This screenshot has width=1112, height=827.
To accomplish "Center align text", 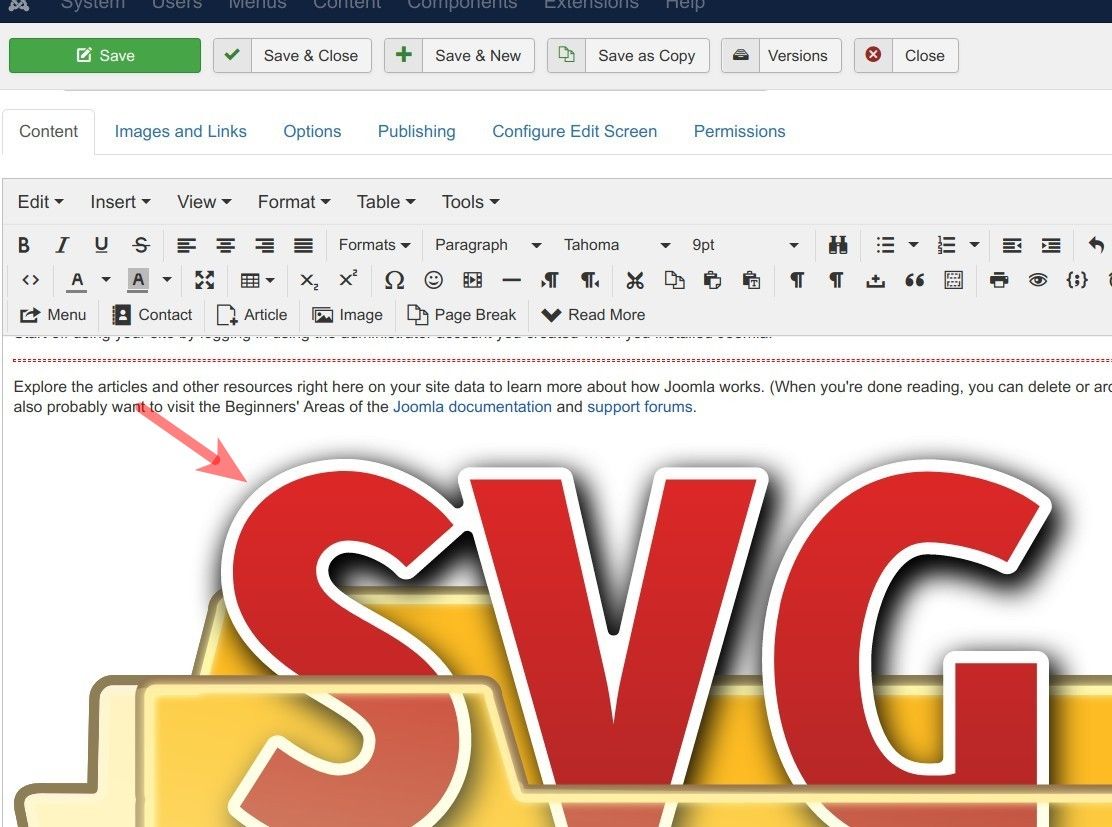I will [226, 245].
